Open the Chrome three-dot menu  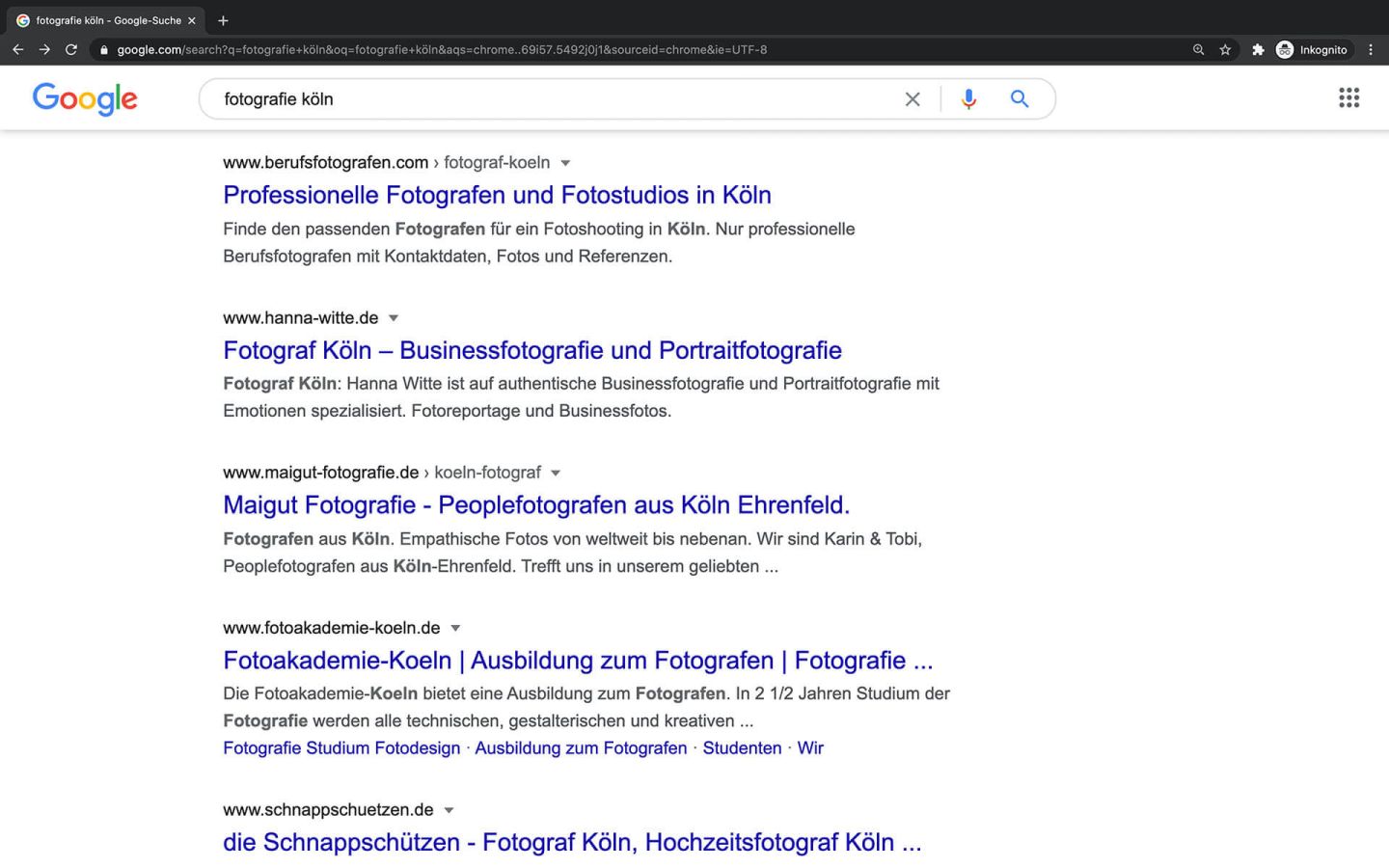[1371, 49]
